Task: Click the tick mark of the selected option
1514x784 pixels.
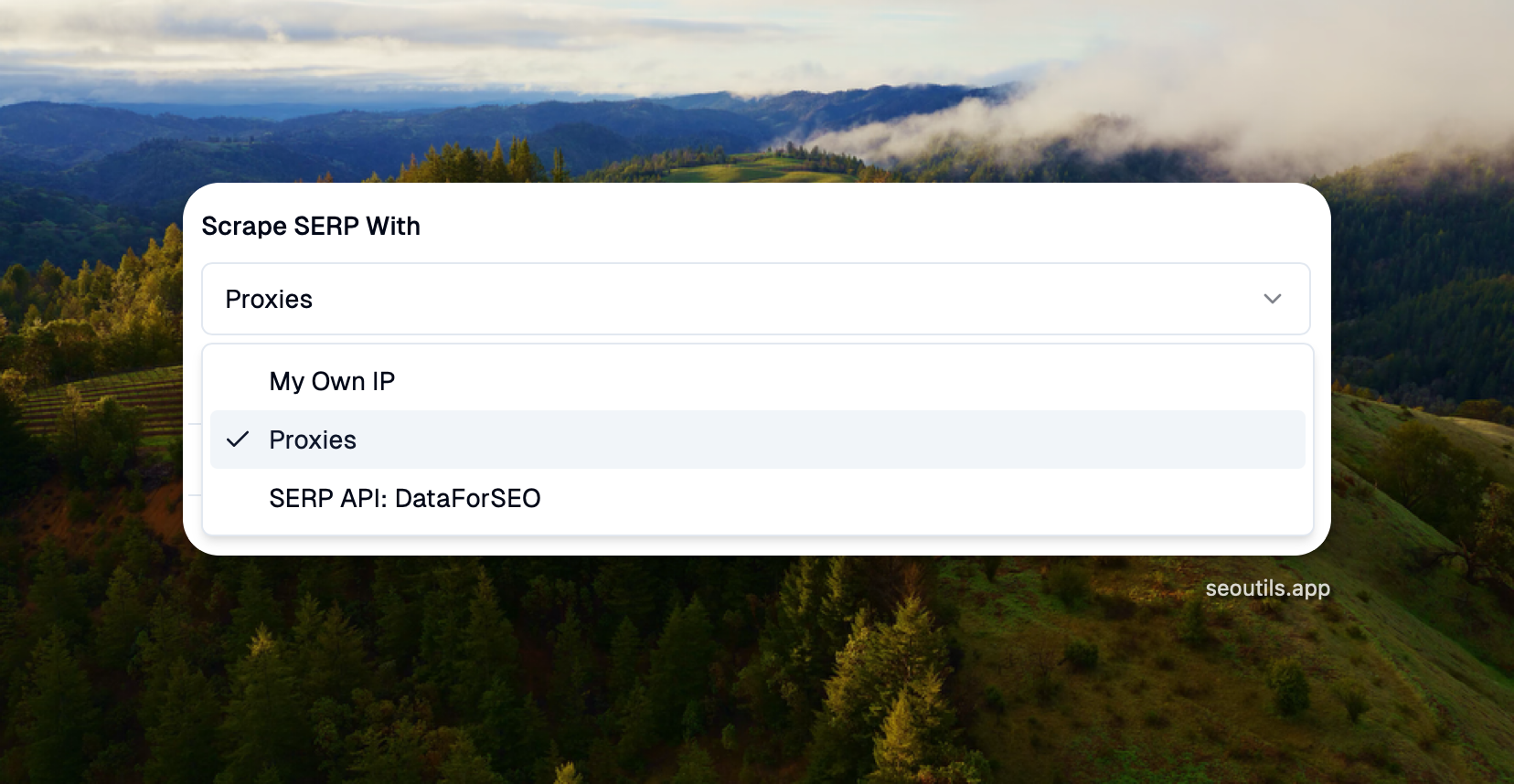Action: point(238,440)
